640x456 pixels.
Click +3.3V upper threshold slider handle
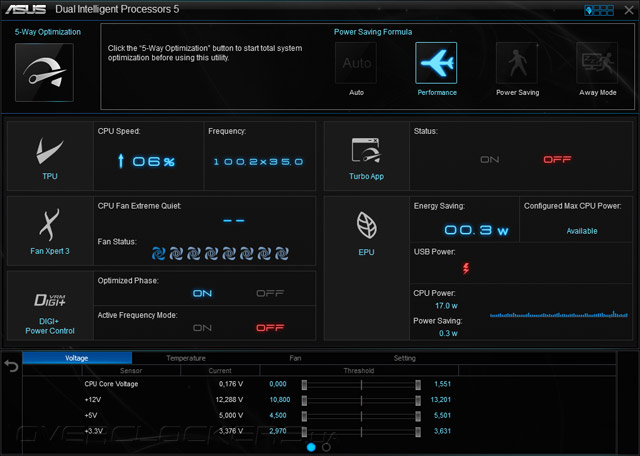(418, 432)
